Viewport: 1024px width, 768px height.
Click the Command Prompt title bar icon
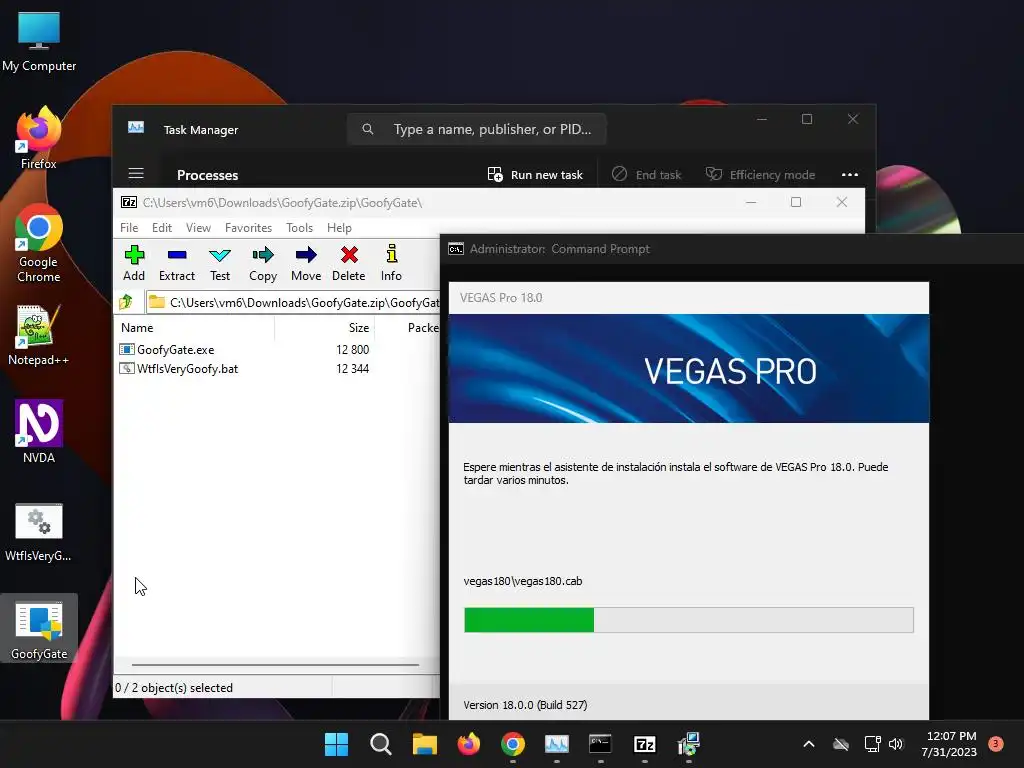coord(456,249)
